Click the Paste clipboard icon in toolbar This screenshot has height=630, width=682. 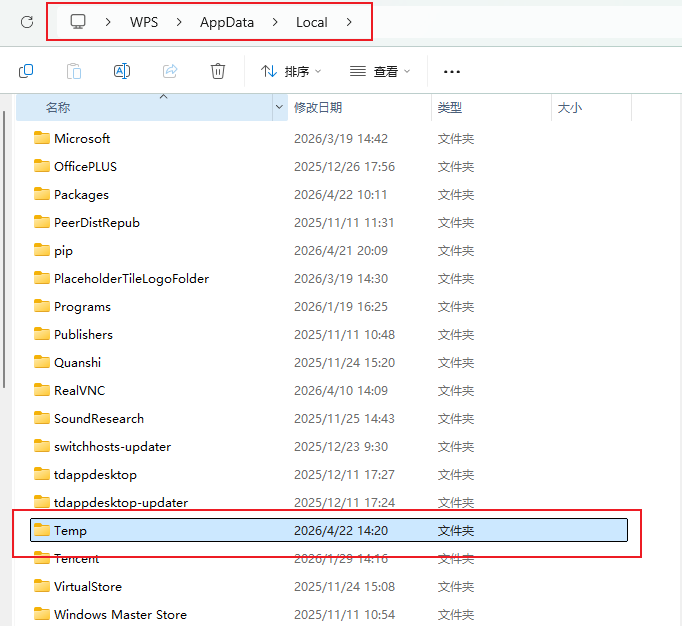click(x=74, y=71)
